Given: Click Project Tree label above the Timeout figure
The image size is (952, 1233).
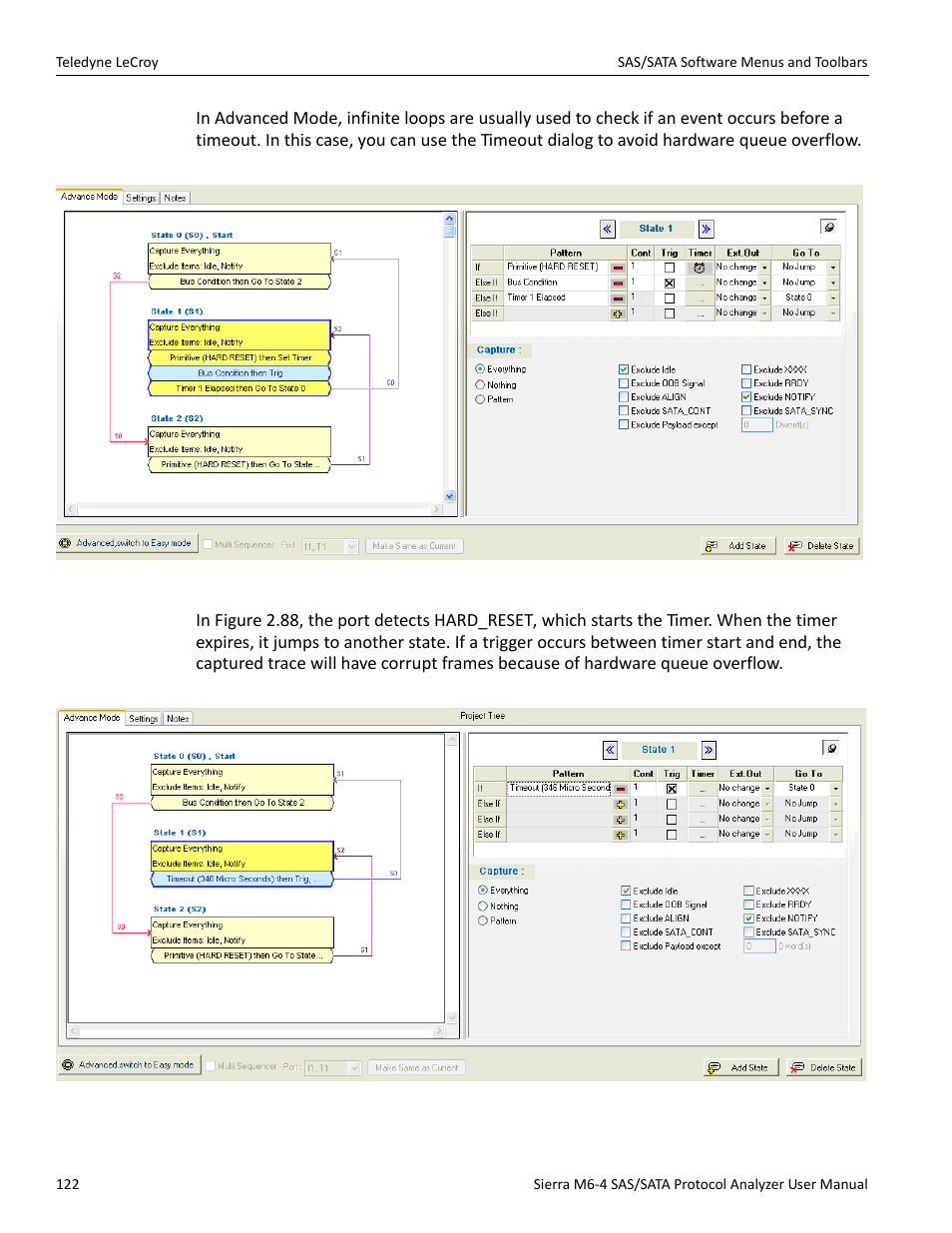Looking at the screenshot, I should coord(482,716).
